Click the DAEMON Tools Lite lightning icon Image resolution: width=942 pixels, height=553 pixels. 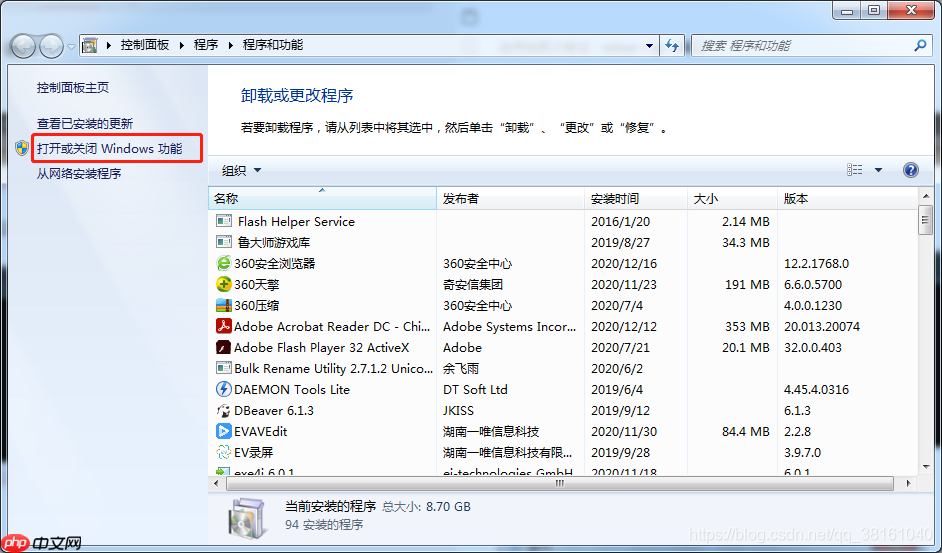(223, 390)
